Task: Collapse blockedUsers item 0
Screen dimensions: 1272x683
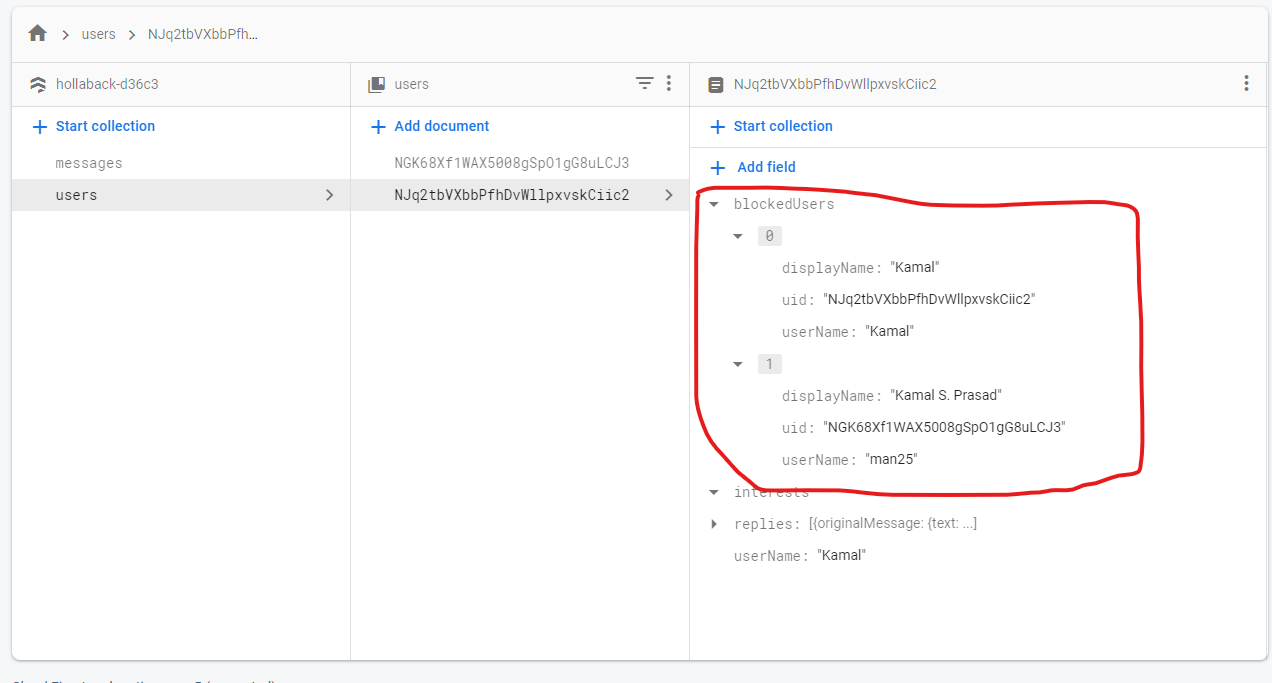Action: point(738,236)
